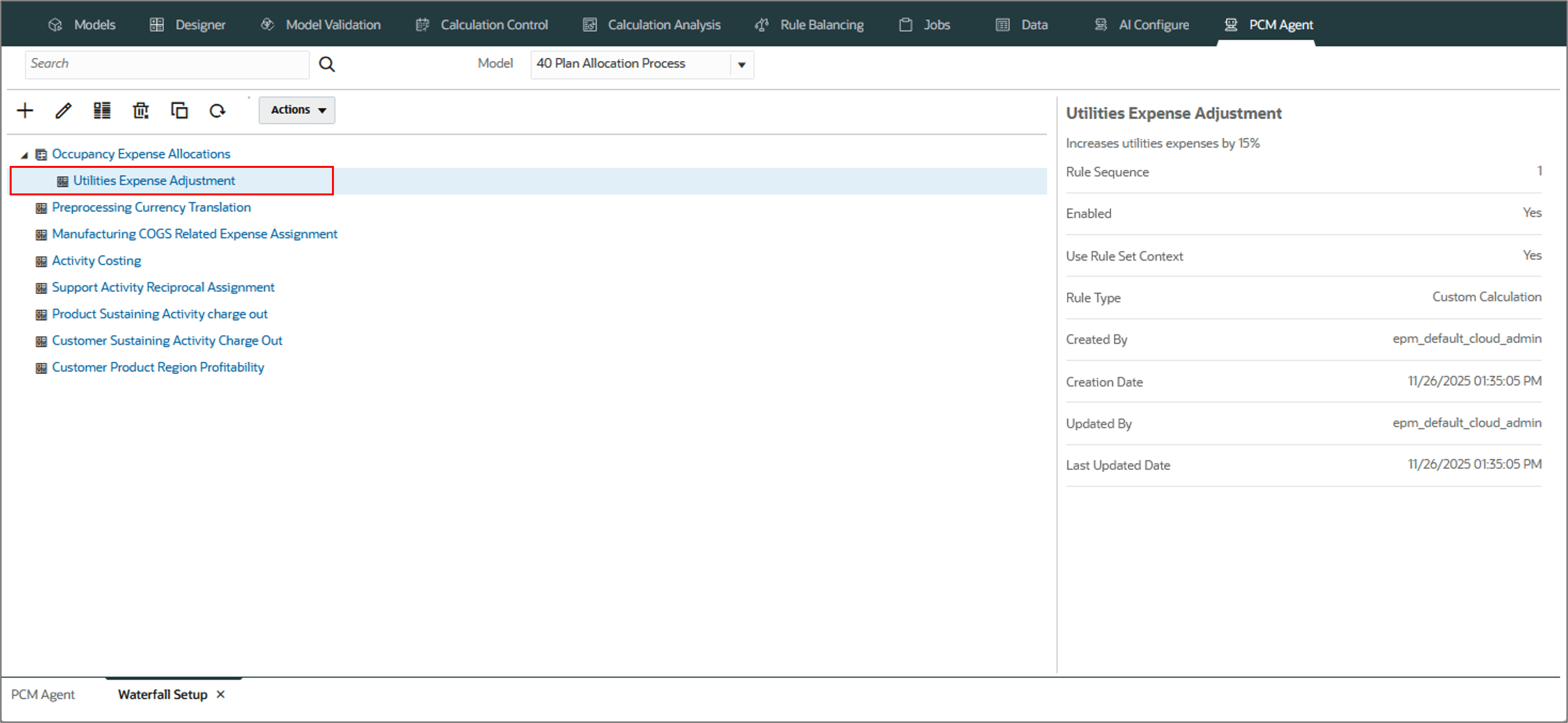Click the delete trash icon in toolbar

pyautogui.click(x=141, y=110)
